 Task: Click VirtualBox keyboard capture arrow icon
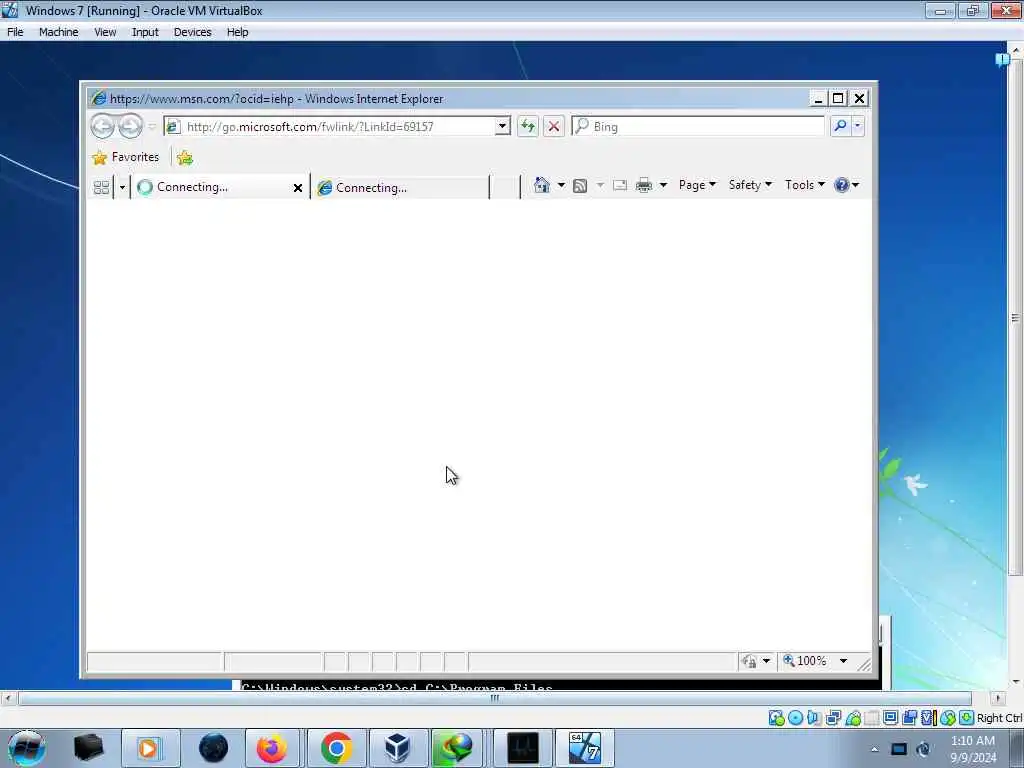967,718
